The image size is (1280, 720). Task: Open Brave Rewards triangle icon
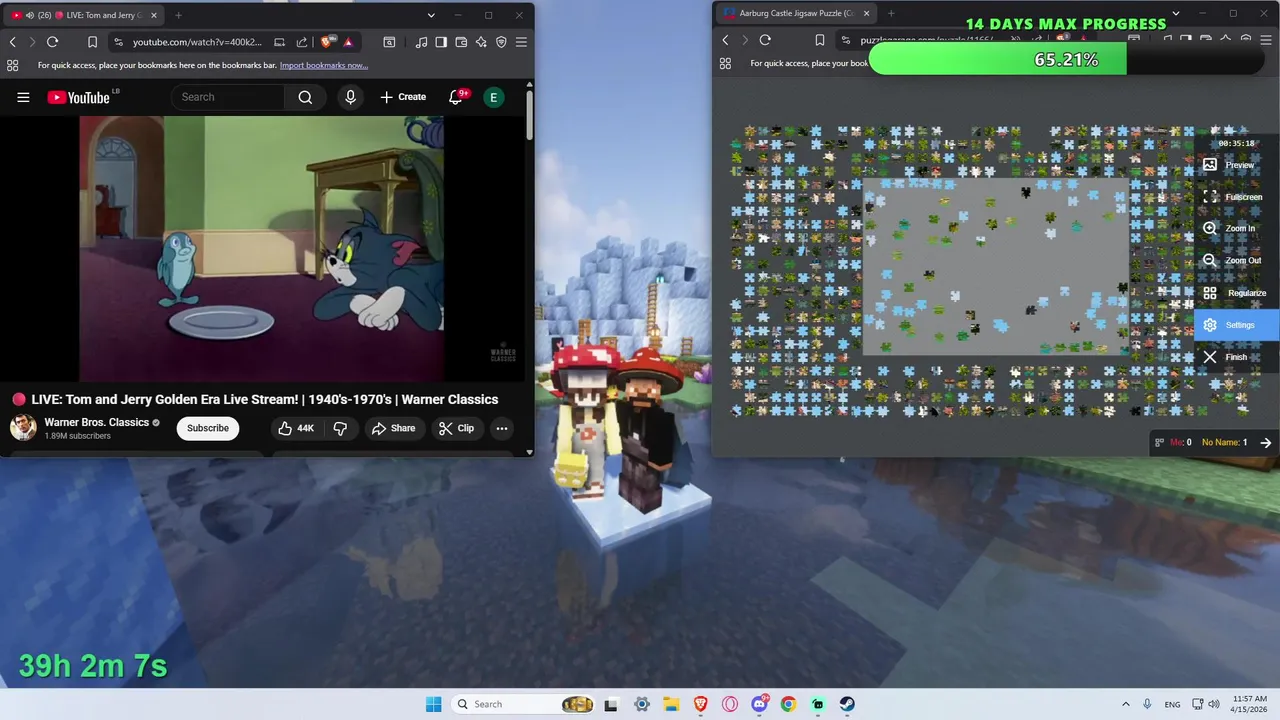pos(347,42)
